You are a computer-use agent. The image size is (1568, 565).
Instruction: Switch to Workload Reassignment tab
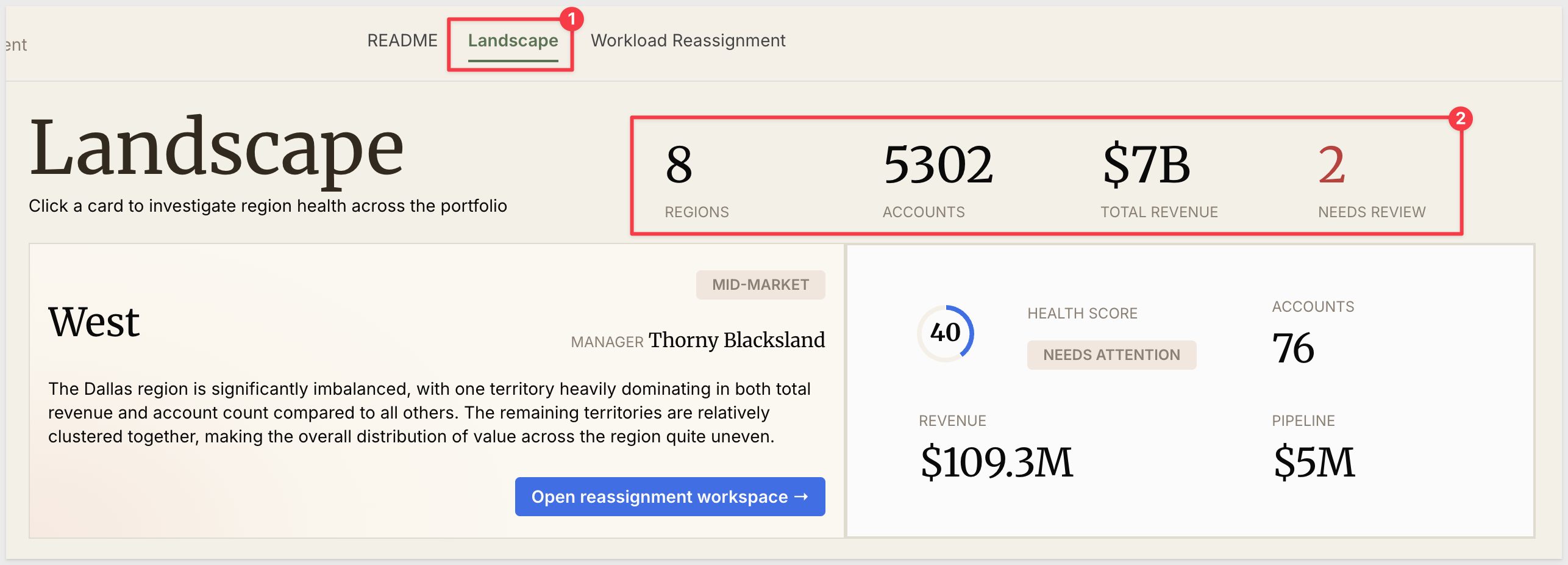click(x=688, y=40)
